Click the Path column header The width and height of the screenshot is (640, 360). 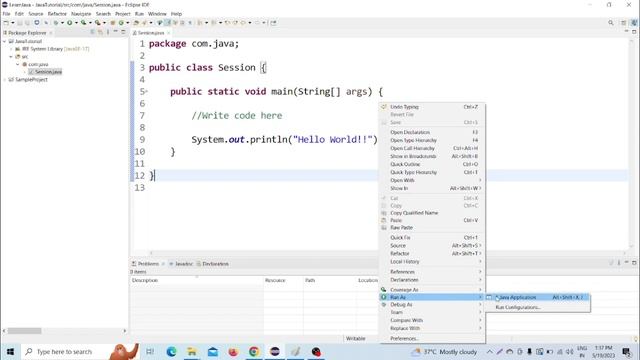[x=329, y=280]
